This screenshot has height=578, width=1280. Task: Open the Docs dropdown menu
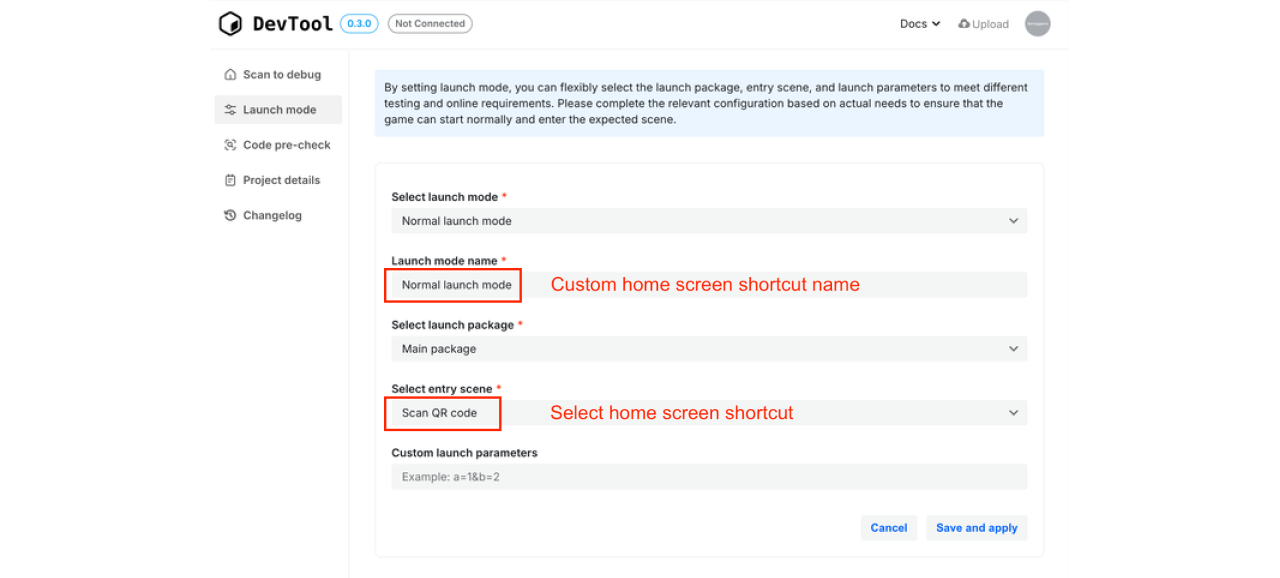pos(920,24)
